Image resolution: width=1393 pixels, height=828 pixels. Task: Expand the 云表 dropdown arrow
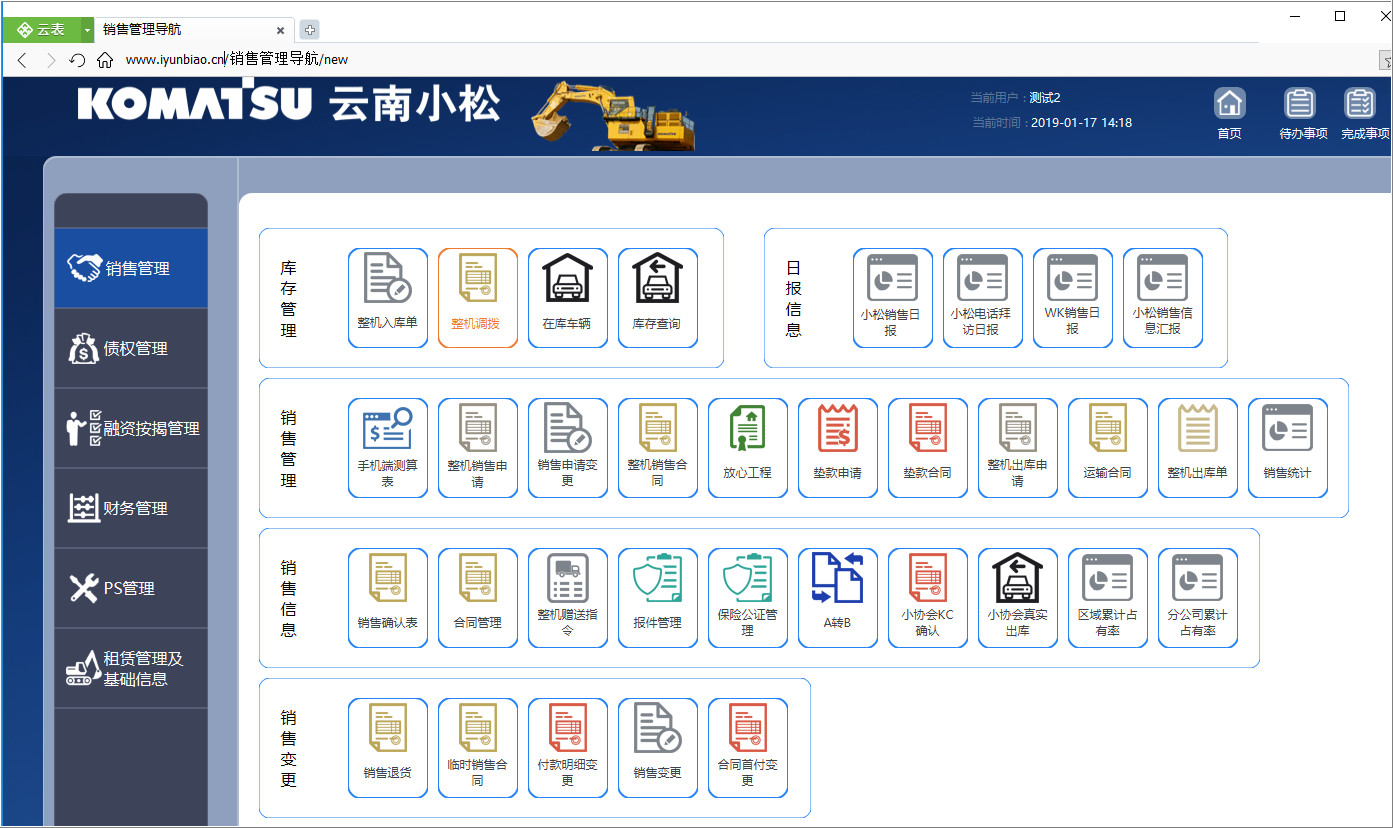[87, 30]
